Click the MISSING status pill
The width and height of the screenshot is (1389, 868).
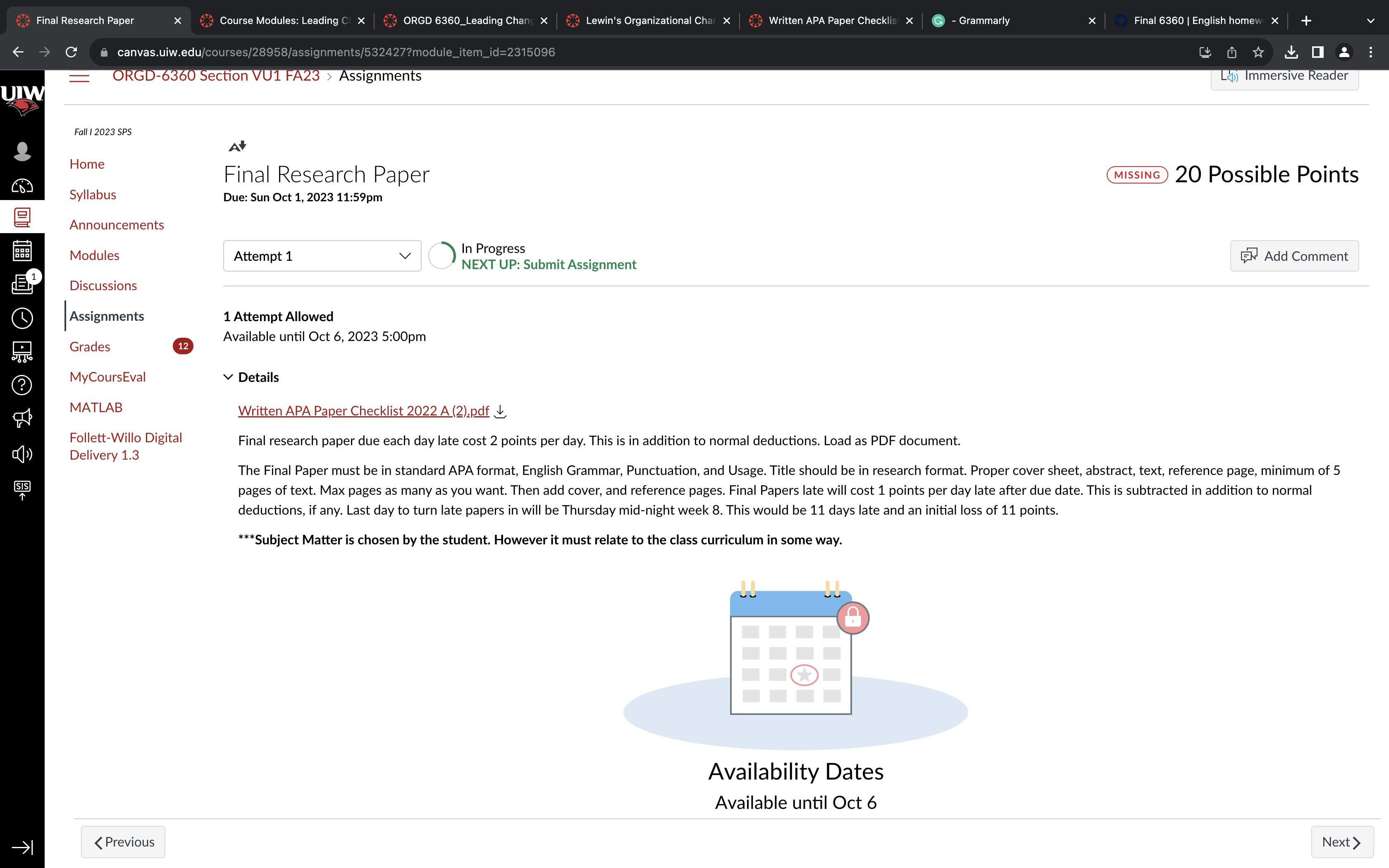[1137, 175]
